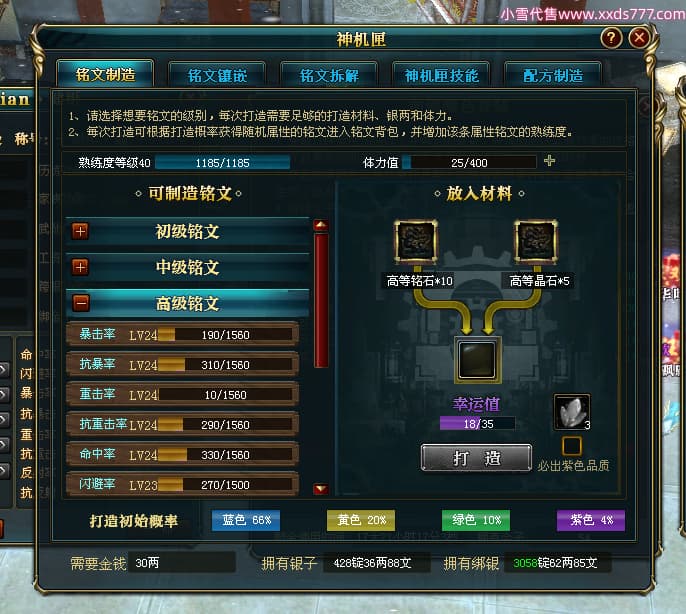Click the white crystal item icon

pyautogui.click(x=572, y=411)
